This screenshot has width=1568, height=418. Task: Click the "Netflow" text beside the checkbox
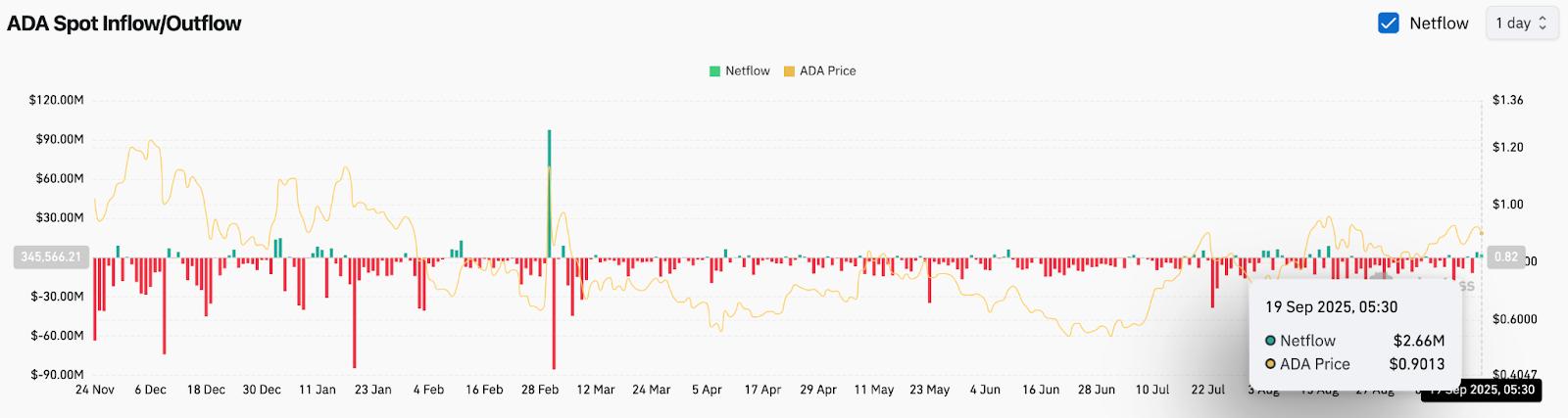pyautogui.click(x=1439, y=23)
